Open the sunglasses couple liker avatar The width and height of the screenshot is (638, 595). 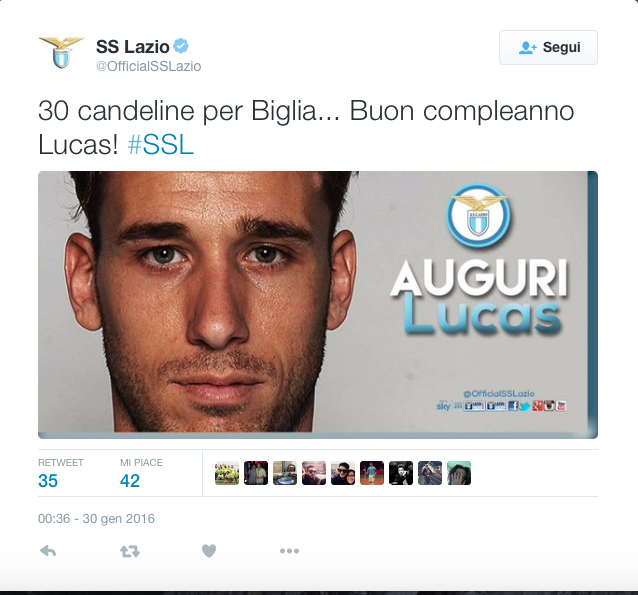343,473
